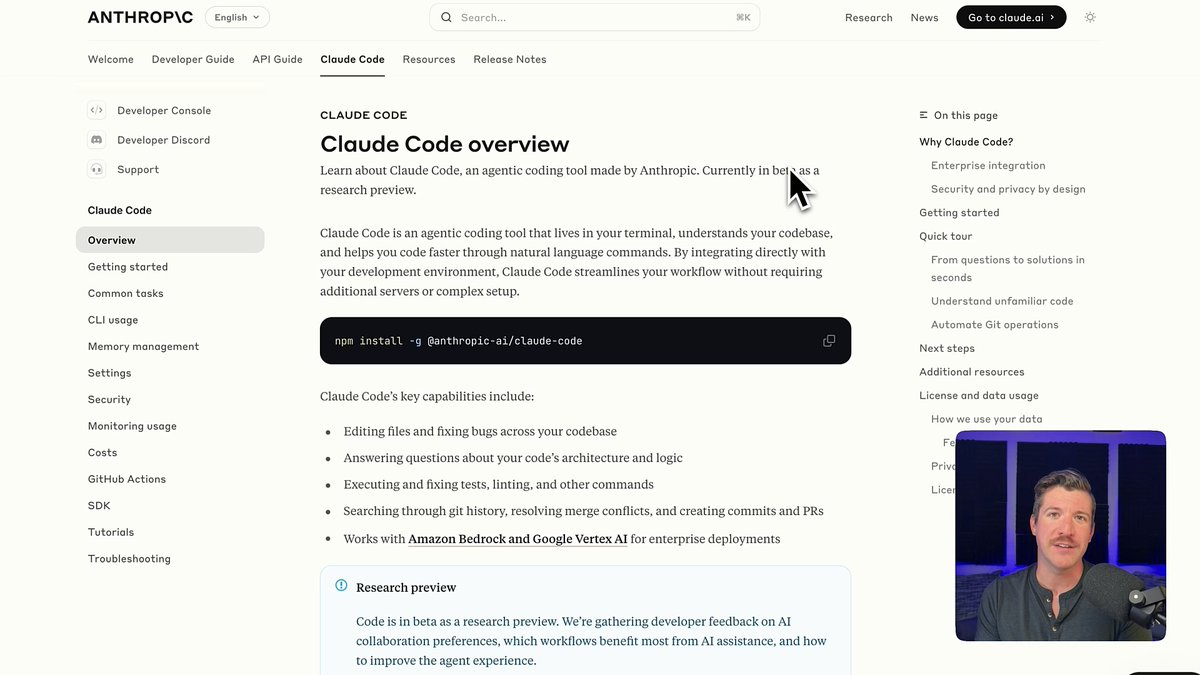Open CLI usage in the sidebar
The image size is (1200, 675).
point(113,320)
